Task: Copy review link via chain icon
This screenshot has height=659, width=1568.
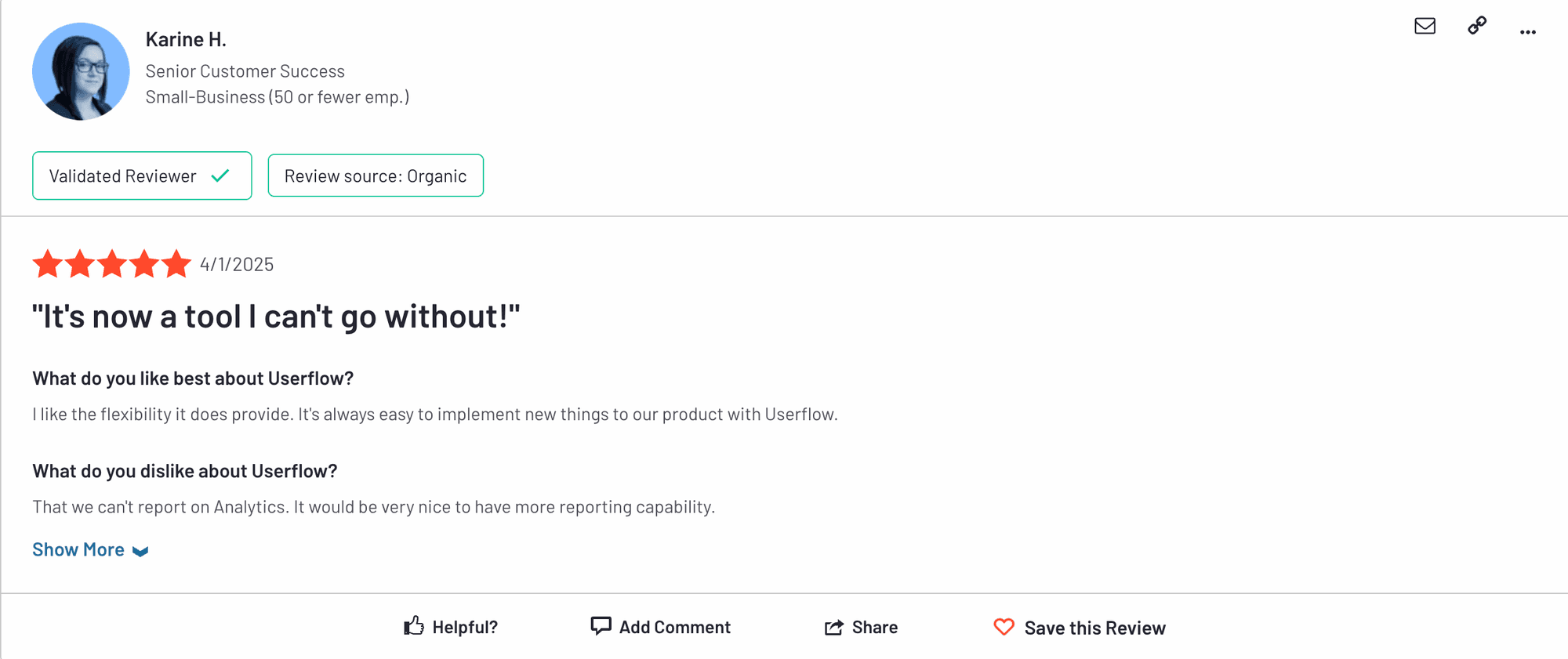Action: point(1477,26)
